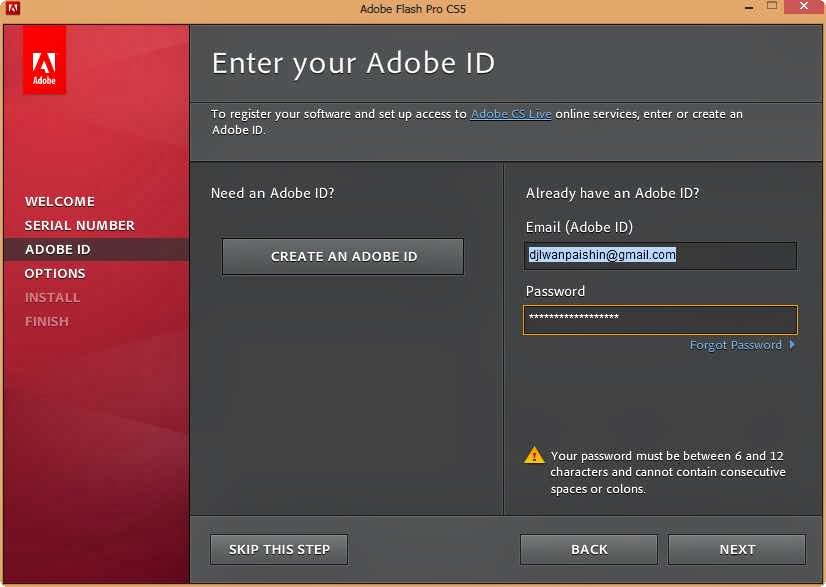Go back with the Back button

pyautogui.click(x=589, y=550)
